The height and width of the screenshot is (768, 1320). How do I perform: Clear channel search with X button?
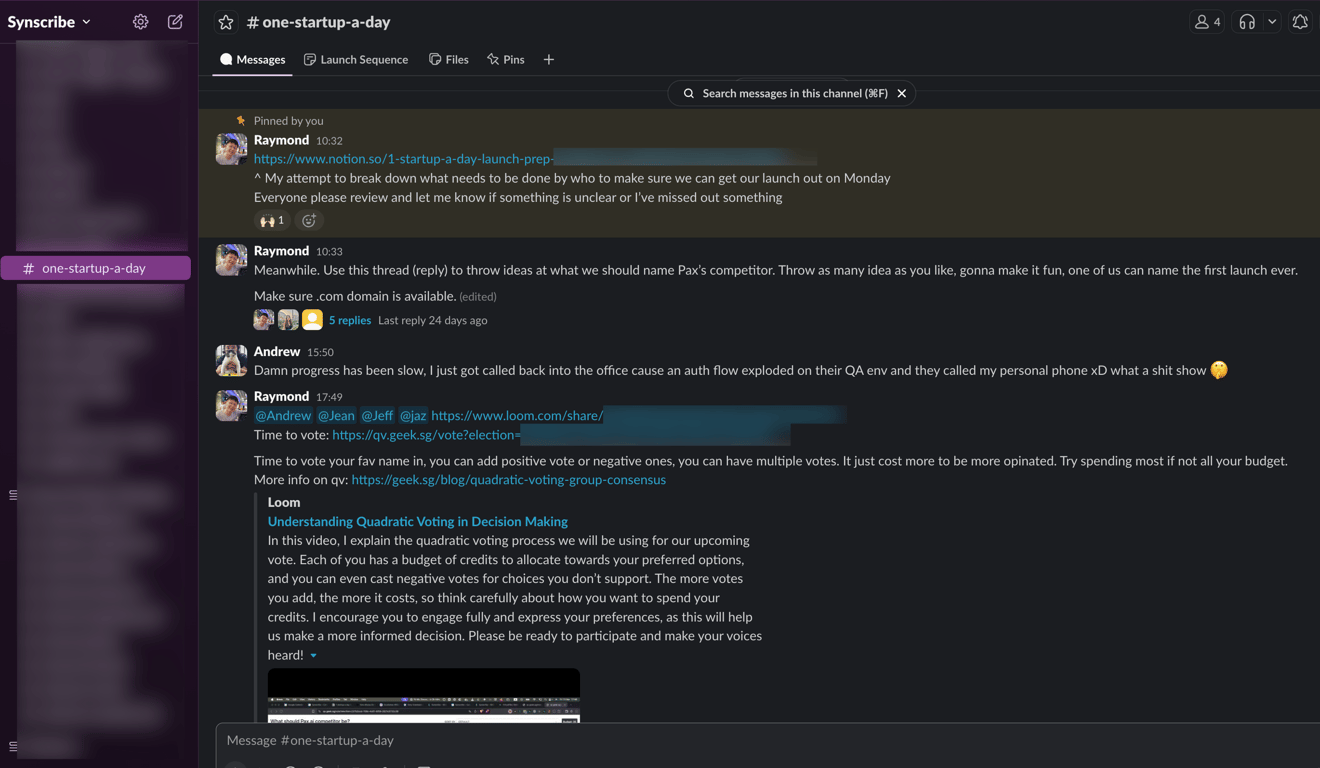tap(902, 93)
